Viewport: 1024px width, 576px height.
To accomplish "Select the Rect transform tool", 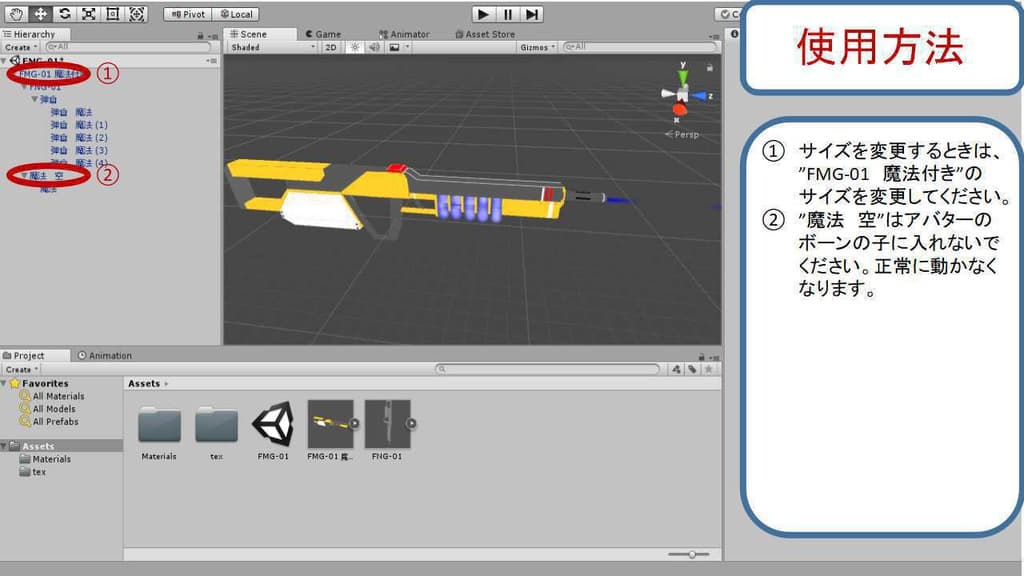I will [x=113, y=14].
